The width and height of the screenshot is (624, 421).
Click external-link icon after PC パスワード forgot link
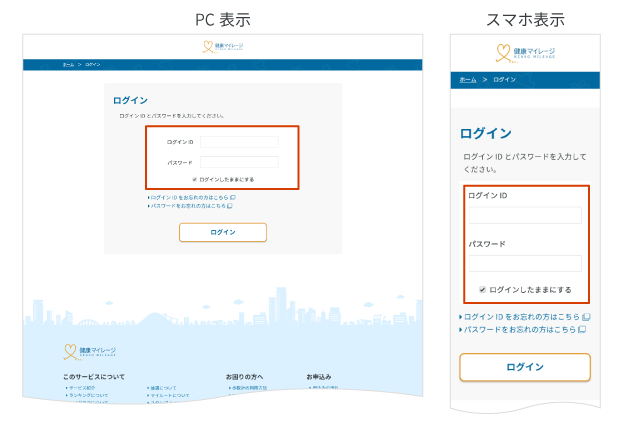pyautogui.click(x=229, y=205)
